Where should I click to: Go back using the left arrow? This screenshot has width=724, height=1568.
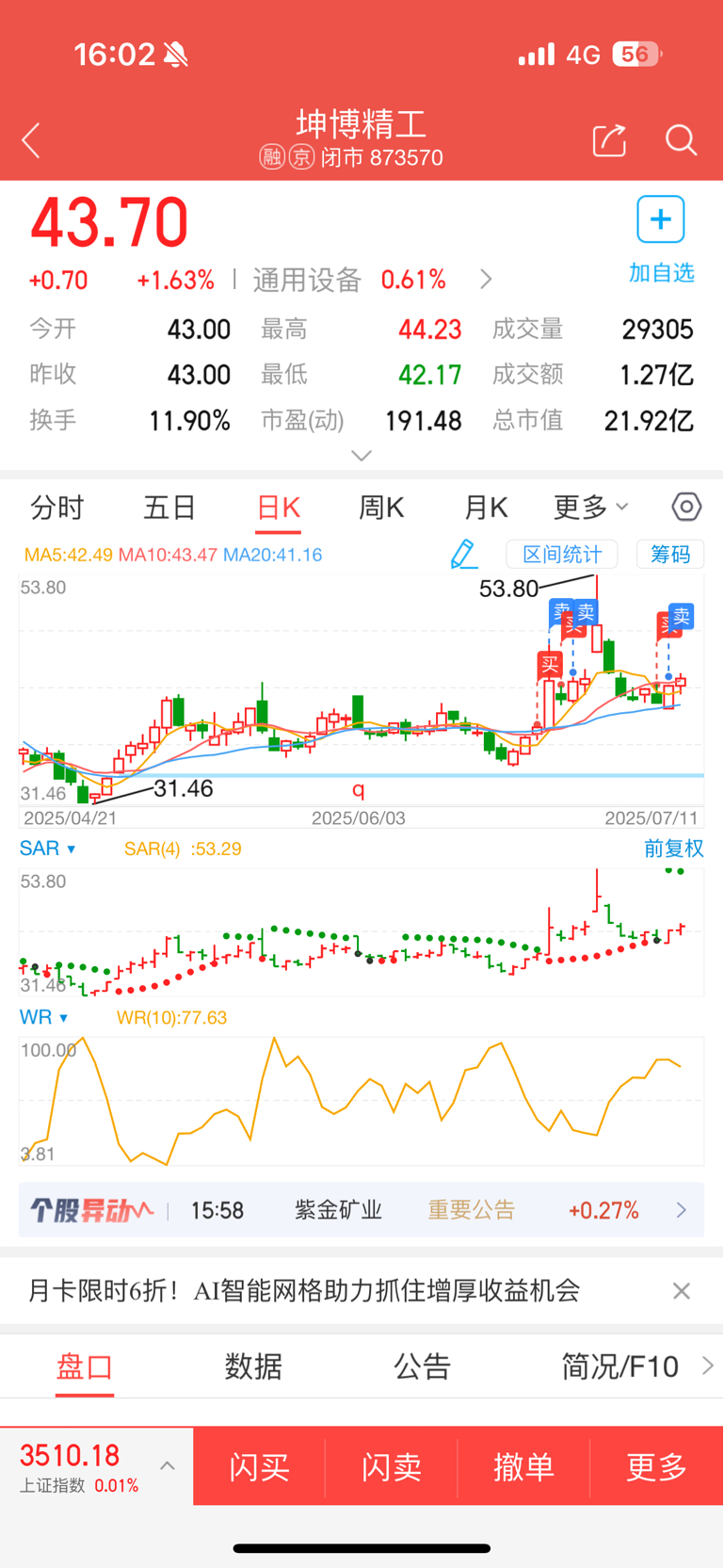pyautogui.click(x=31, y=141)
